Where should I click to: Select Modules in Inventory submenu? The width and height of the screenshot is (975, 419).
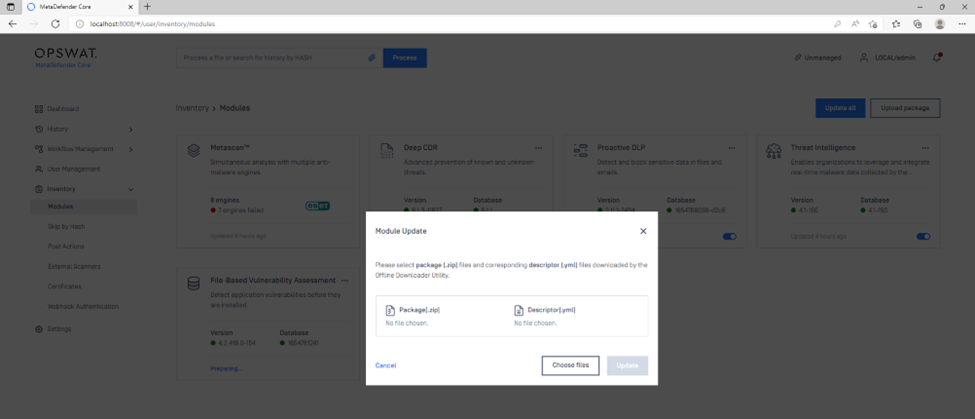coord(83,206)
